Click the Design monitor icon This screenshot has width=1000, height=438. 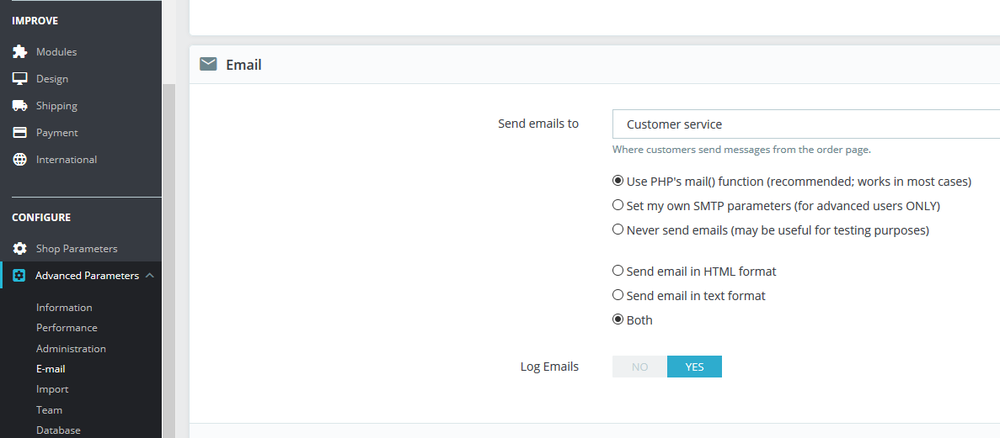(19, 79)
